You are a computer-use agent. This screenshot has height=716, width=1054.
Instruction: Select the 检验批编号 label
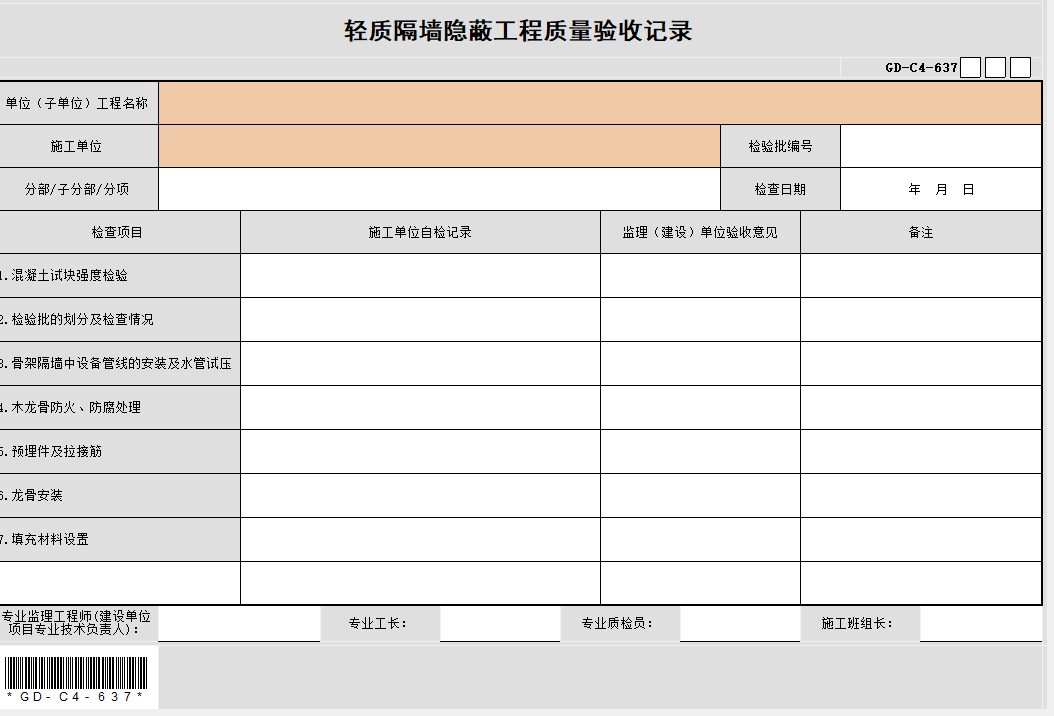780,146
